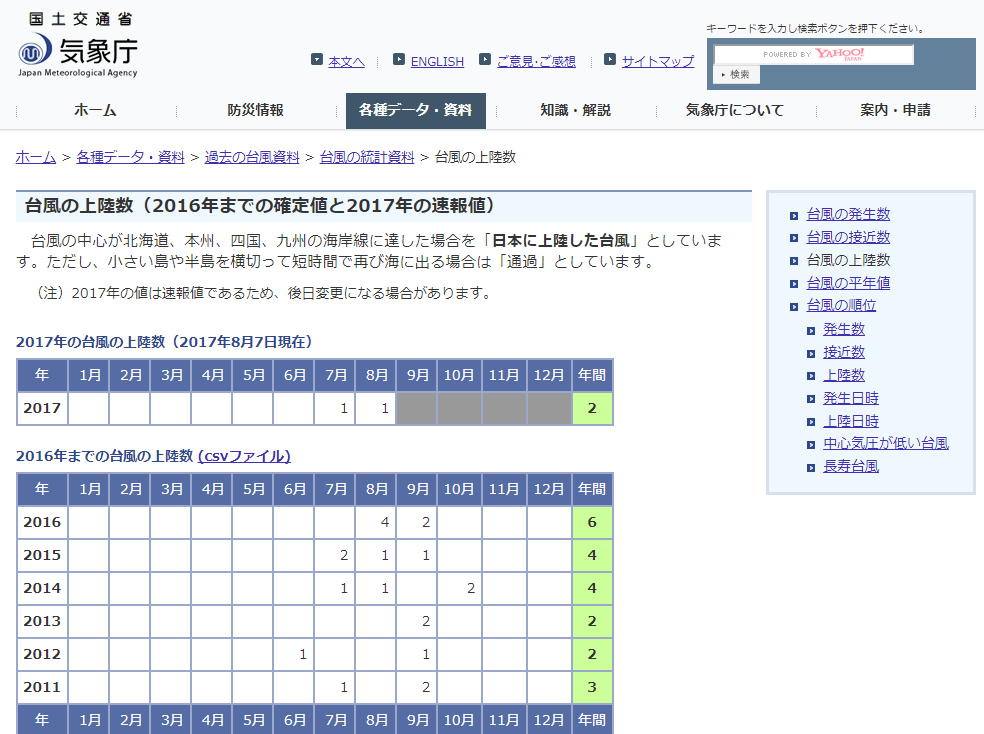
Task: Click the bullet icon next to 台風の平年値
Action: tap(794, 283)
